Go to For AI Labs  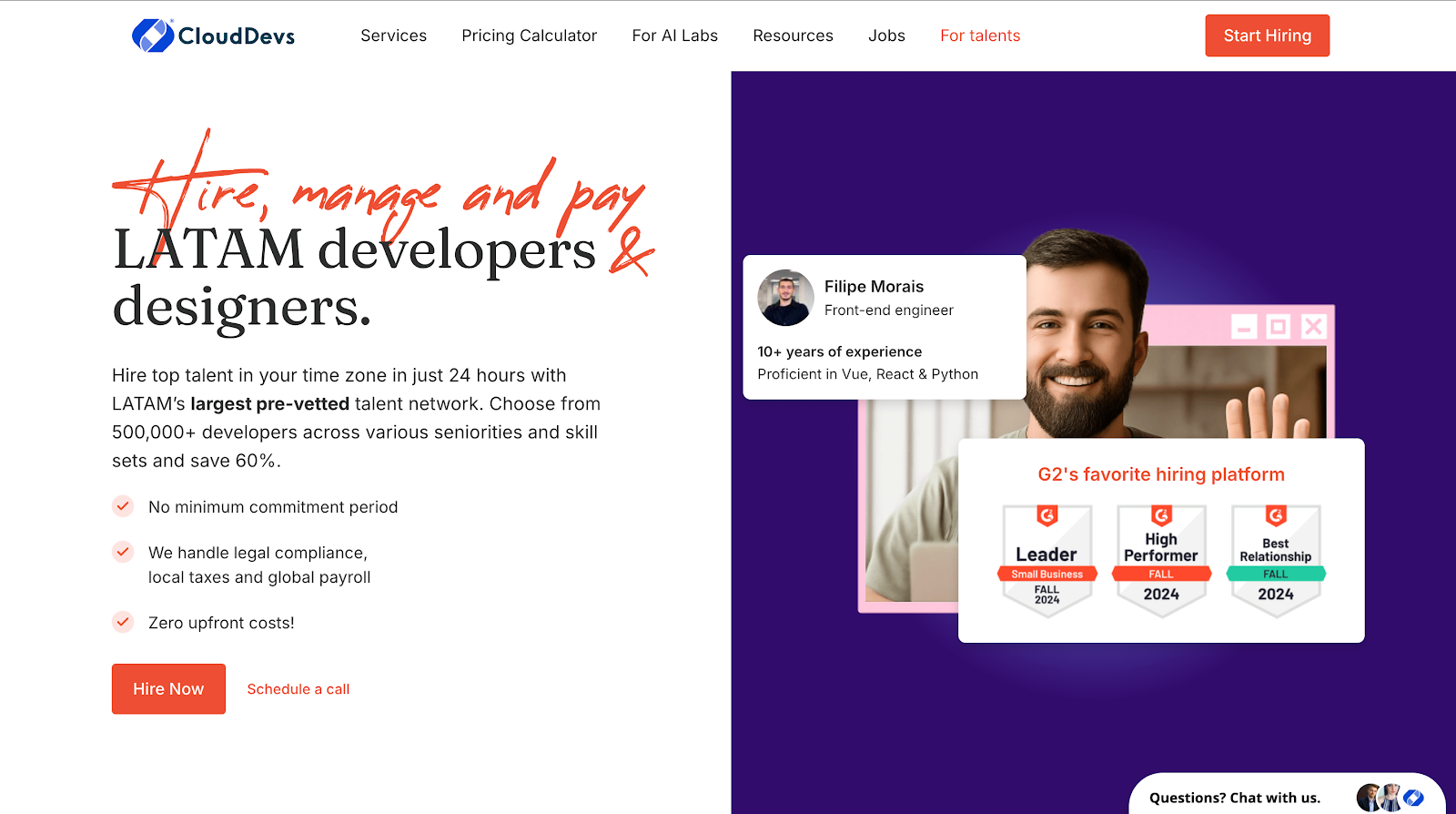674,36
